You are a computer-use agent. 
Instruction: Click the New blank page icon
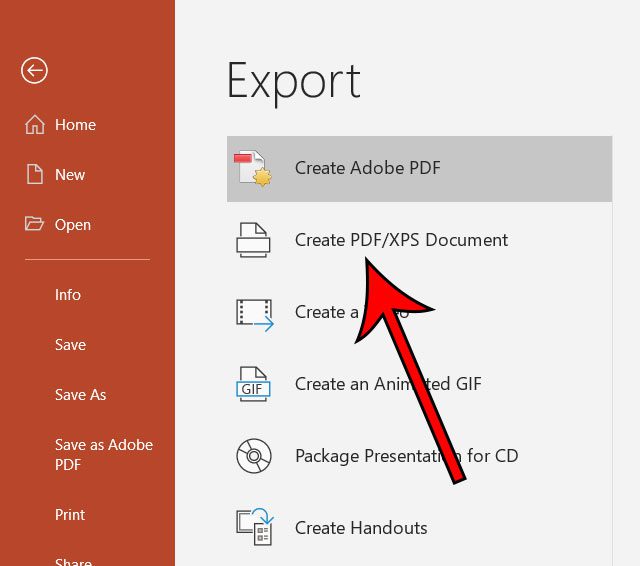[35, 174]
